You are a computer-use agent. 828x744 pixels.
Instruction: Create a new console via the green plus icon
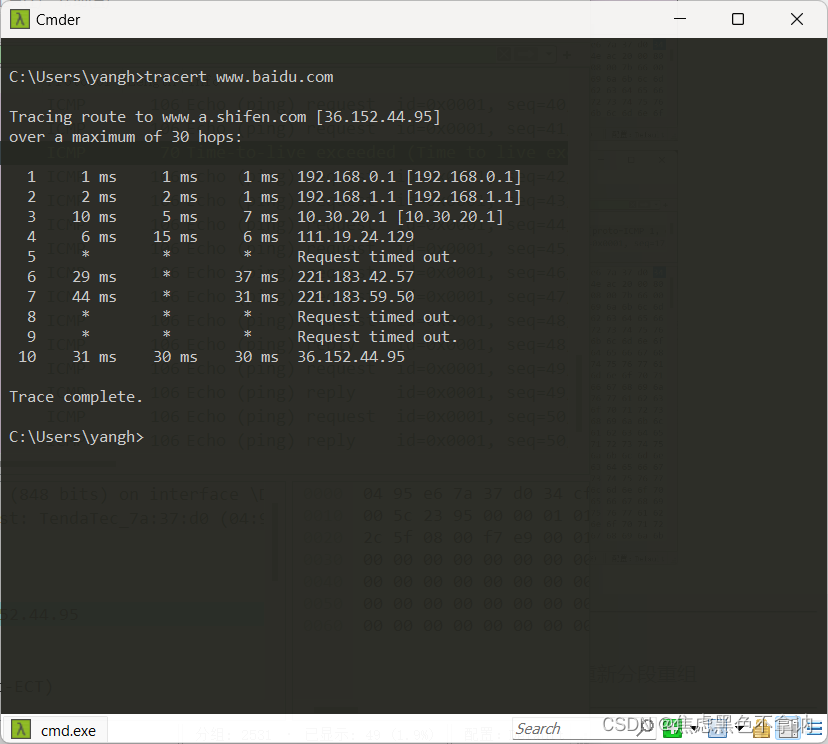673,728
